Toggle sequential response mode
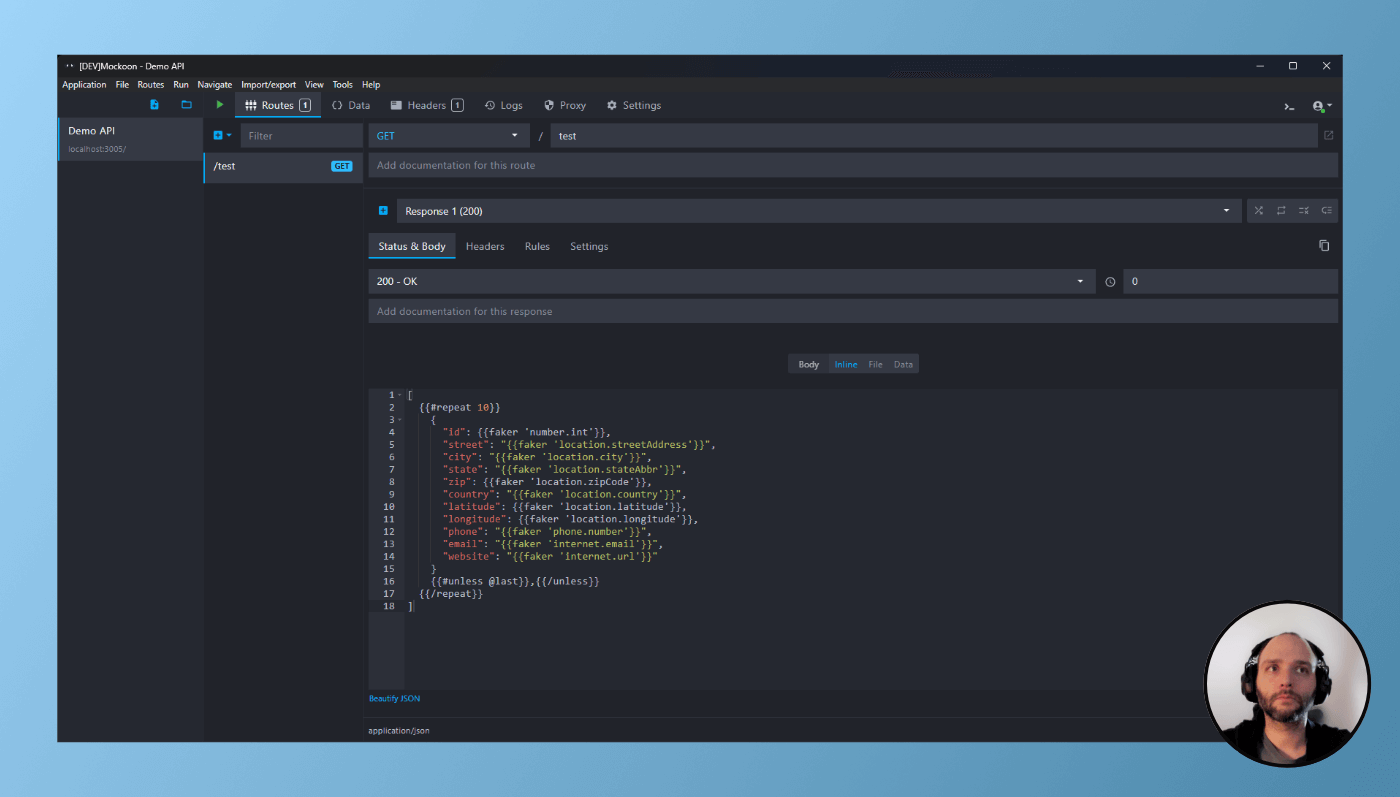The height and width of the screenshot is (797, 1400). tap(1281, 211)
